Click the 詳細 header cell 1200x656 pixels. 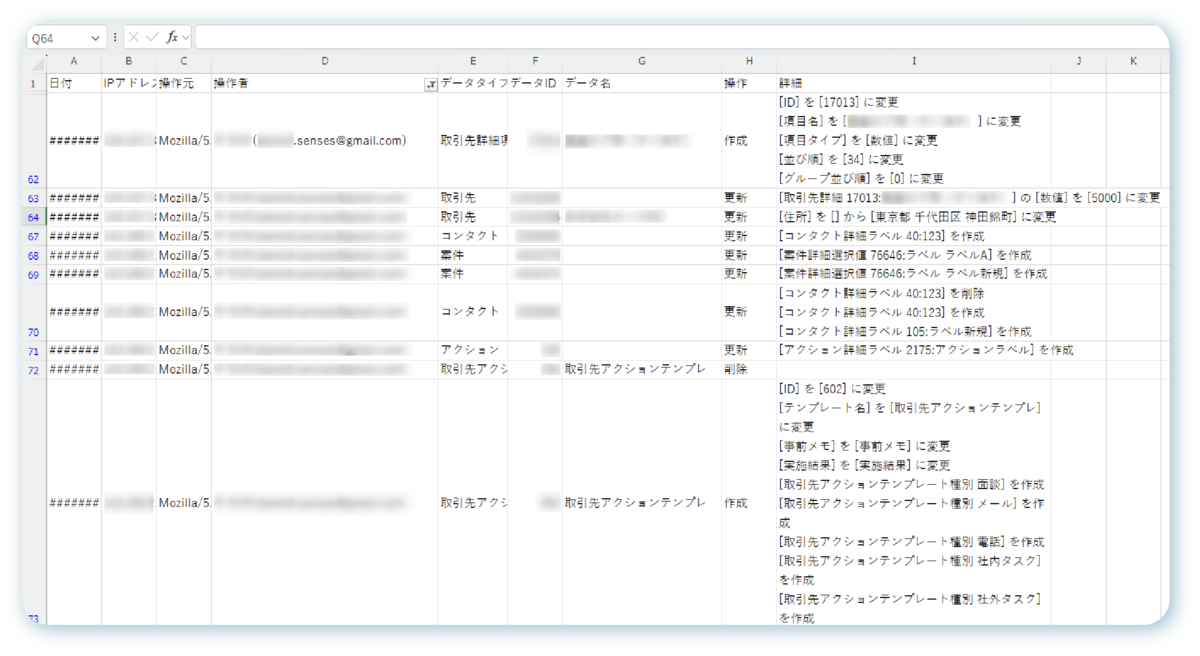pos(913,84)
